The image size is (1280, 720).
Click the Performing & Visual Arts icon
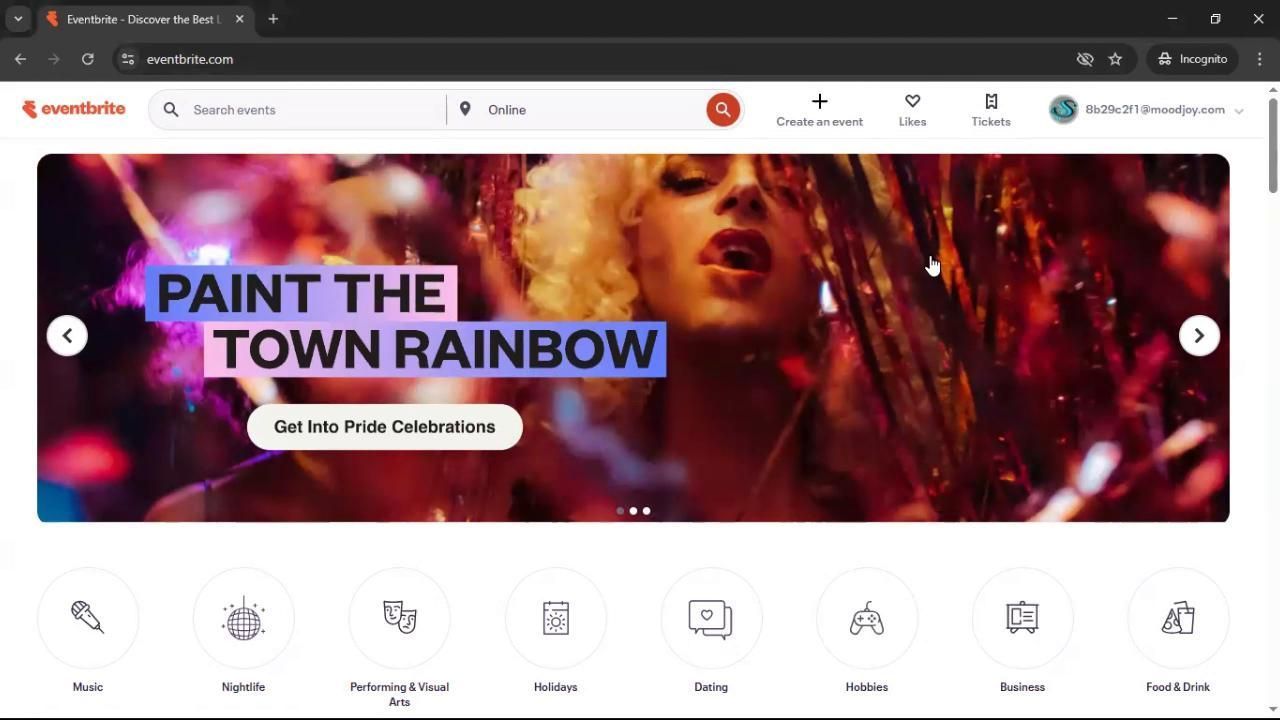pyautogui.click(x=399, y=618)
